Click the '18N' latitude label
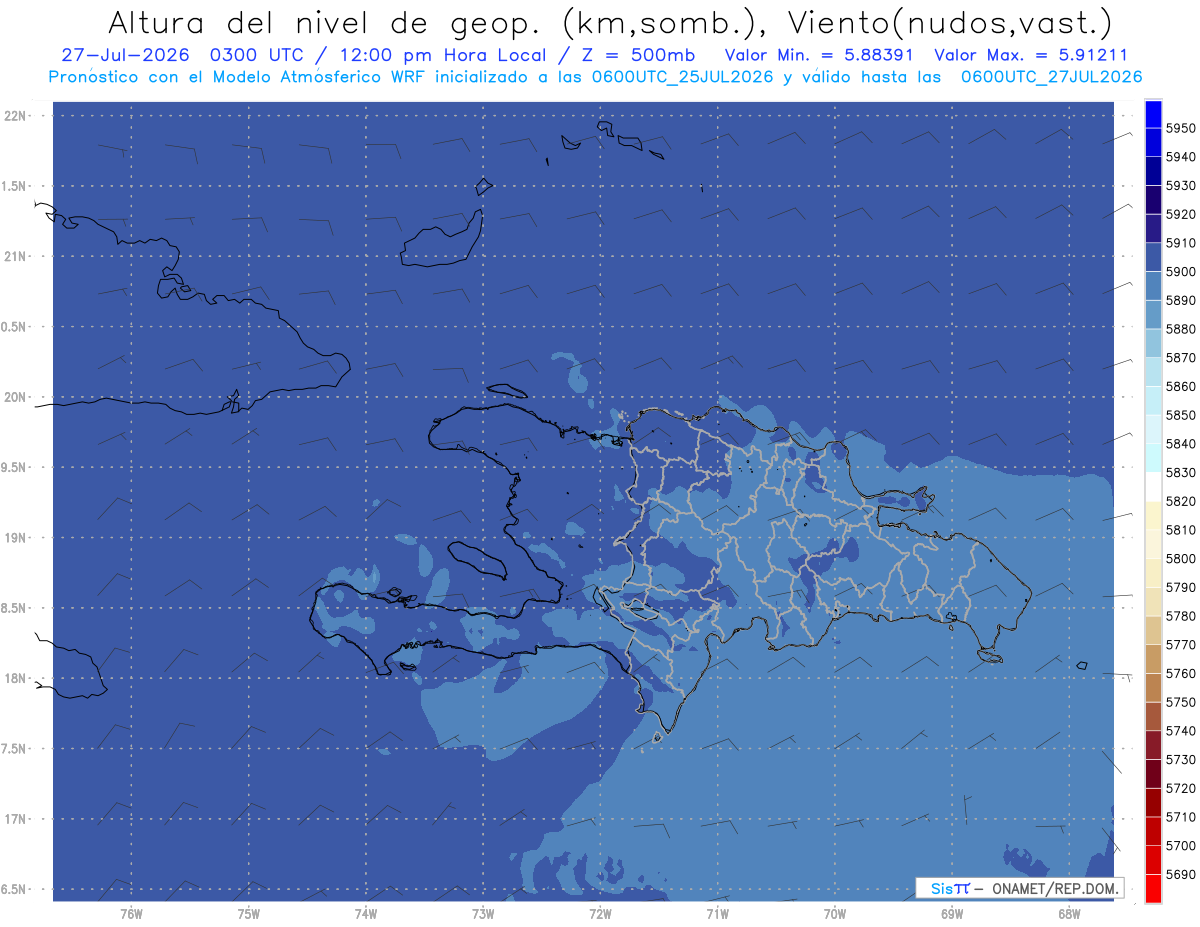This screenshot has width=1200, height=927. pos(15,678)
